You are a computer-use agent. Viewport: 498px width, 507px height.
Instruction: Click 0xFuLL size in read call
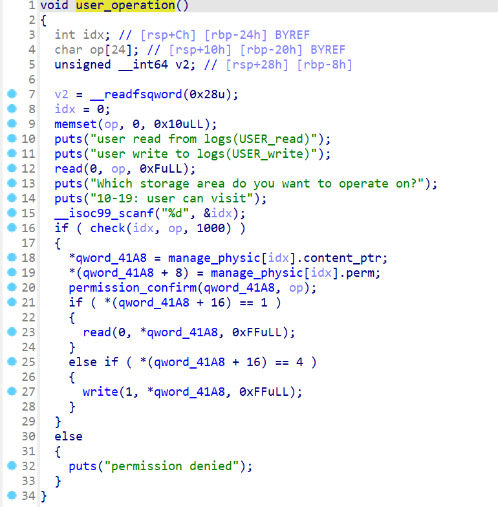click(x=161, y=169)
